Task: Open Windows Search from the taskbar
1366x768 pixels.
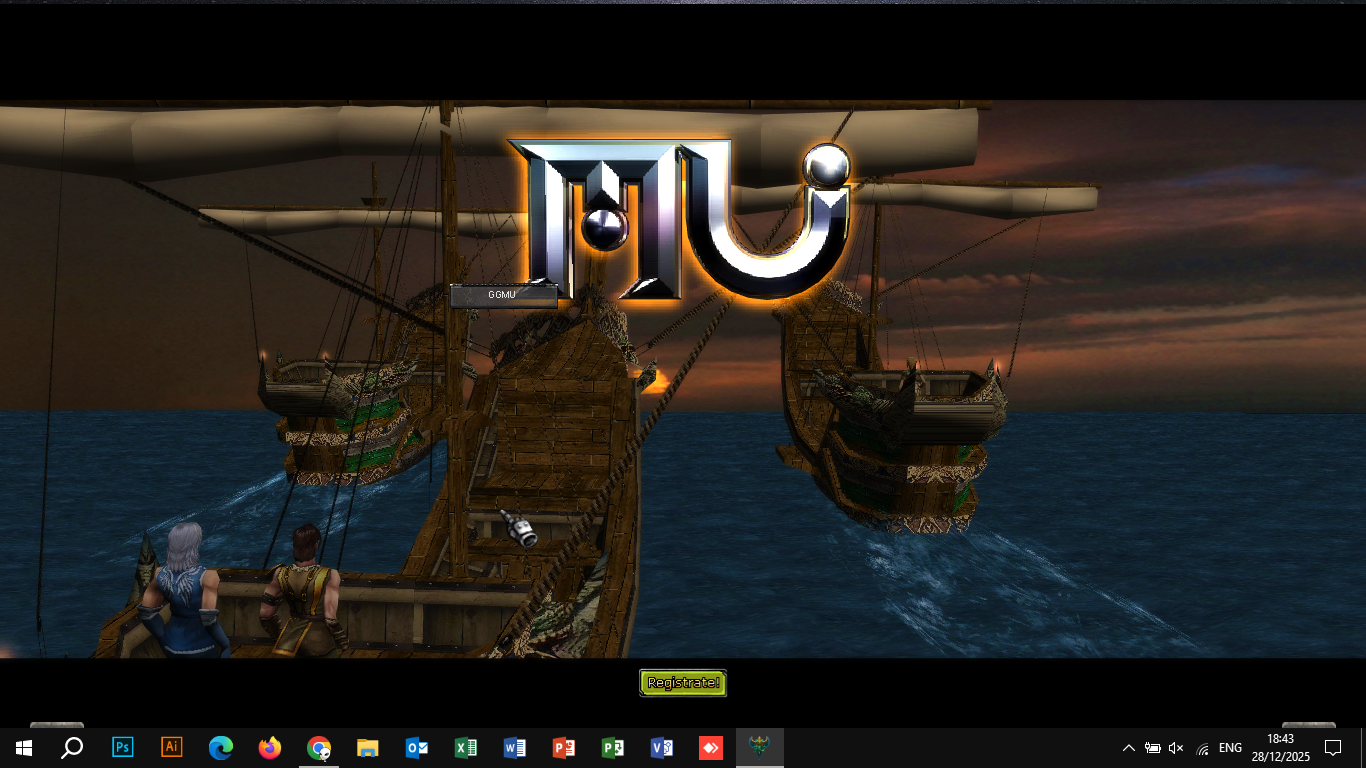Action: point(72,748)
